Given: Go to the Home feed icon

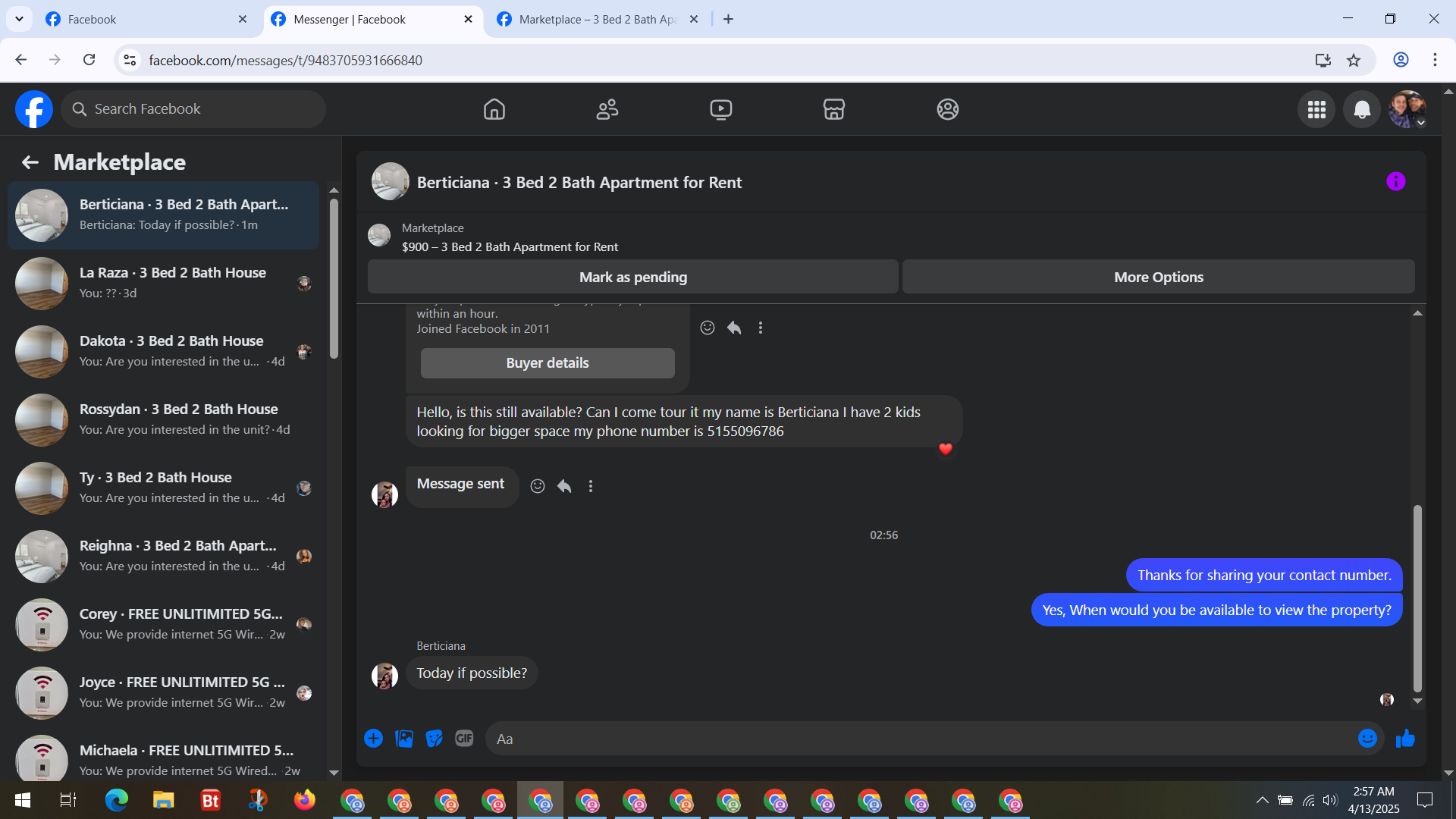Looking at the screenshot, I should [x=494, y=109].
